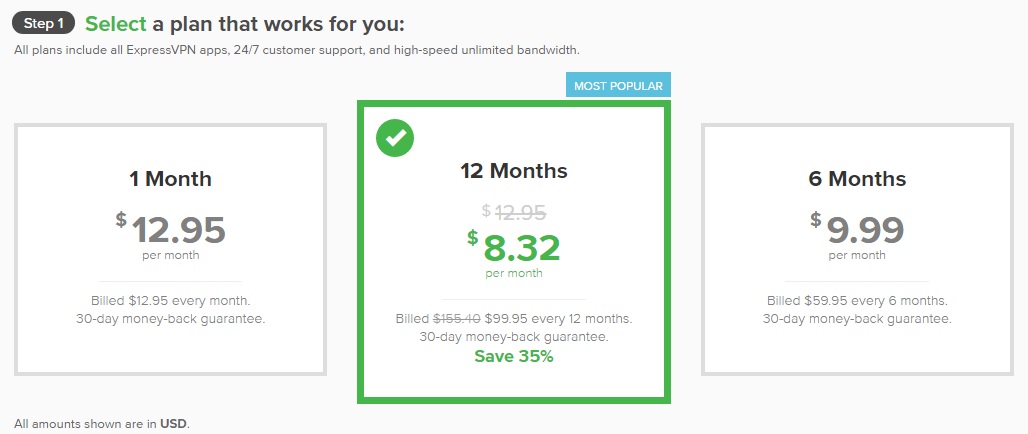Image resolution: width=1028 pixels, height=434 pixels.
Task: Click the 6 Months heading
Action: point(857,179)
